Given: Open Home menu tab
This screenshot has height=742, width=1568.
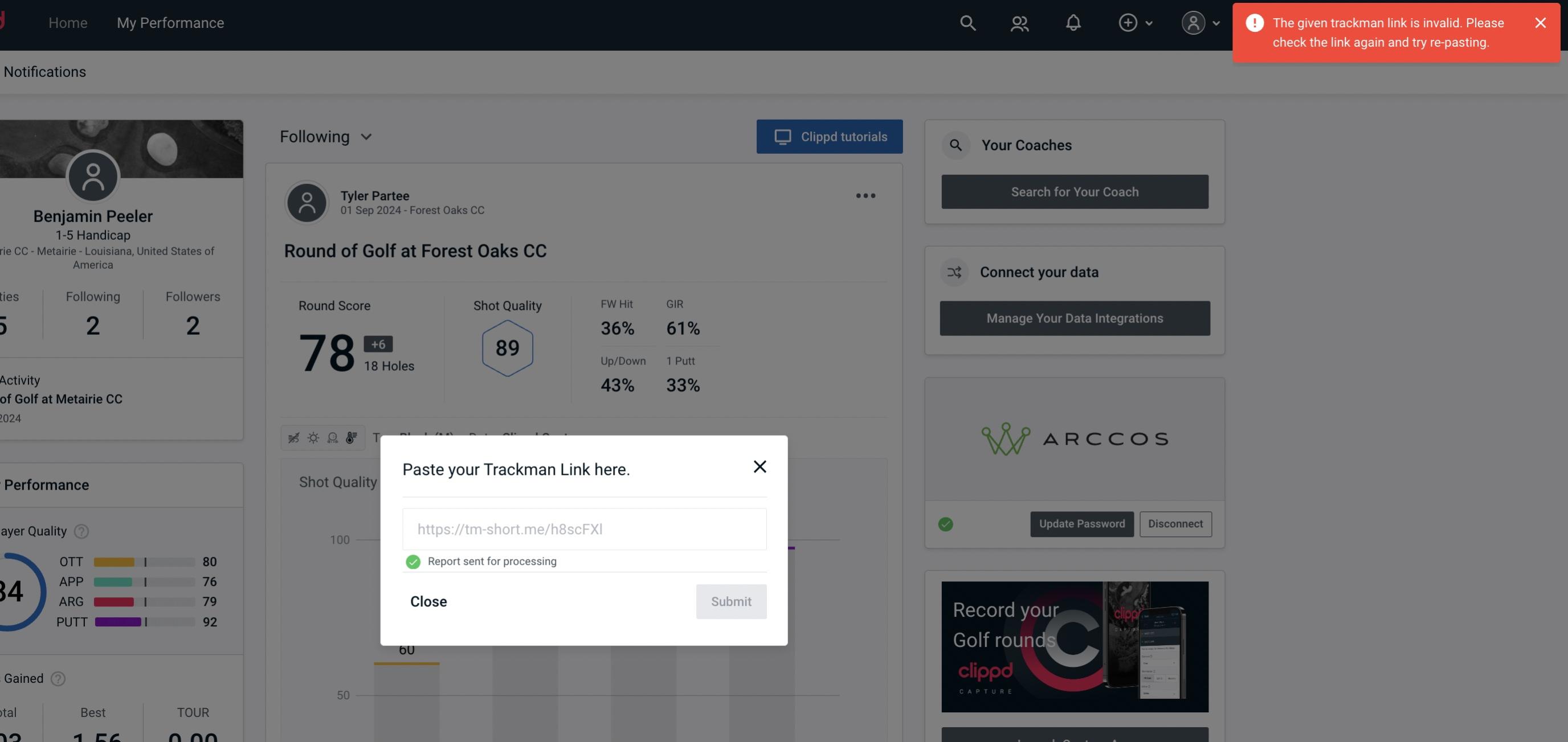Looking at the screenshot, I should coord(68,22).
